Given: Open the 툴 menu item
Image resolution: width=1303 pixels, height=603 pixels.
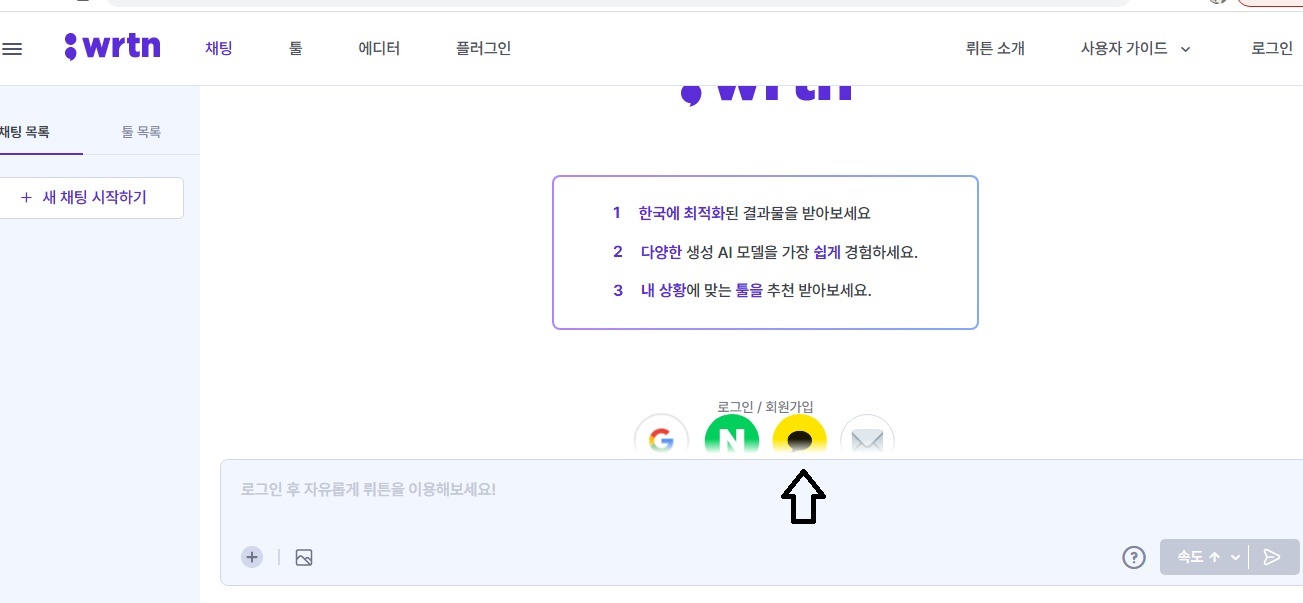Looking at the screenshot, I should pyautogui.click(x=296, y=48).
